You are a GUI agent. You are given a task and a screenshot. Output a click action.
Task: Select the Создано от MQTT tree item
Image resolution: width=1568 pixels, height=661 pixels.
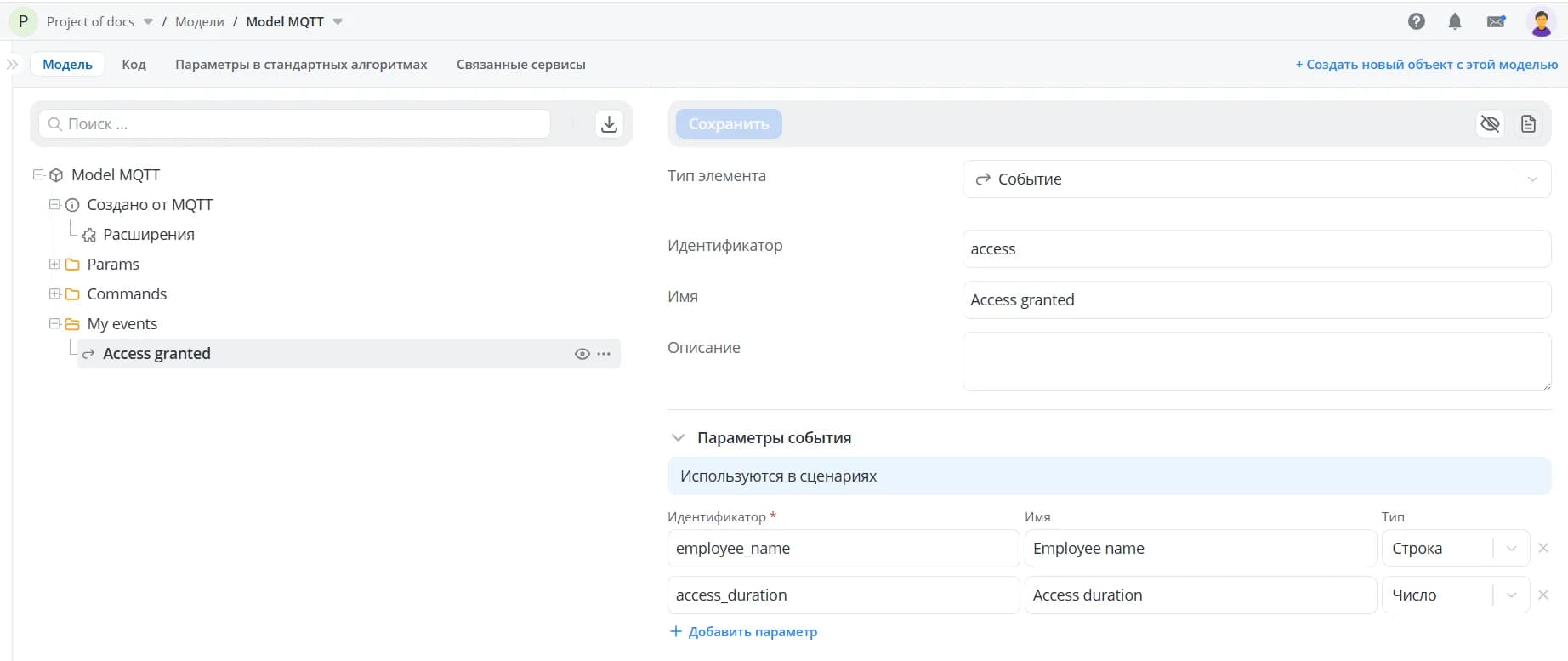[x=150, y=205]
